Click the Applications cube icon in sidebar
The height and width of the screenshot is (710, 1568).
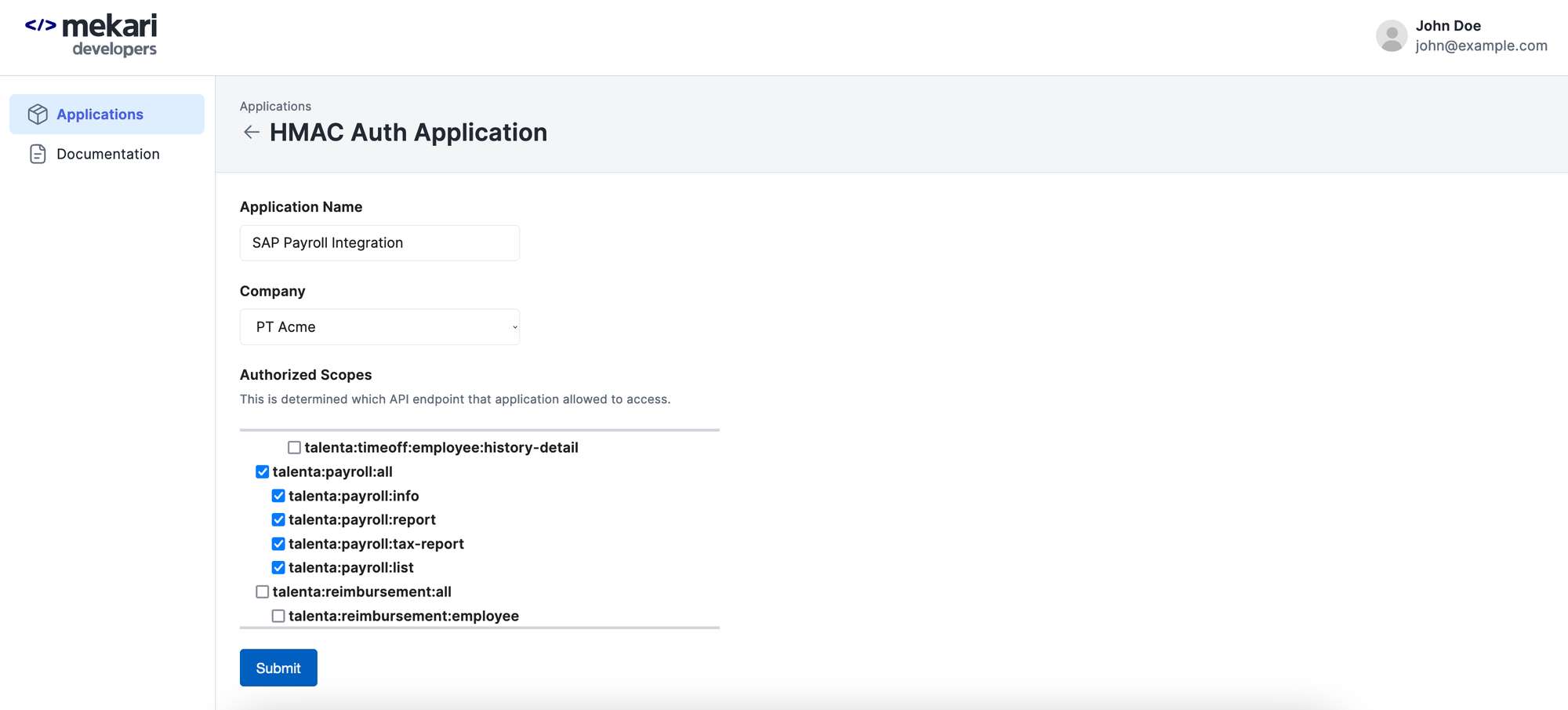tap(38, 115)
